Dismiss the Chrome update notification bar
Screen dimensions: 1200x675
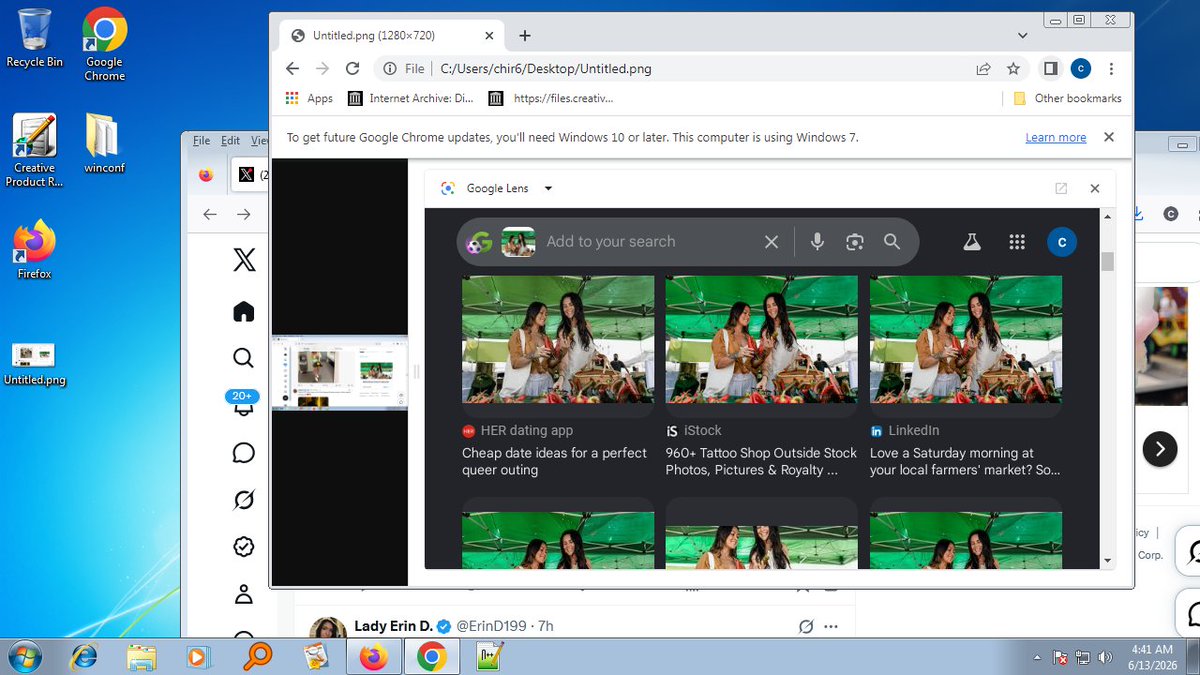click(x=1108, y=137)
